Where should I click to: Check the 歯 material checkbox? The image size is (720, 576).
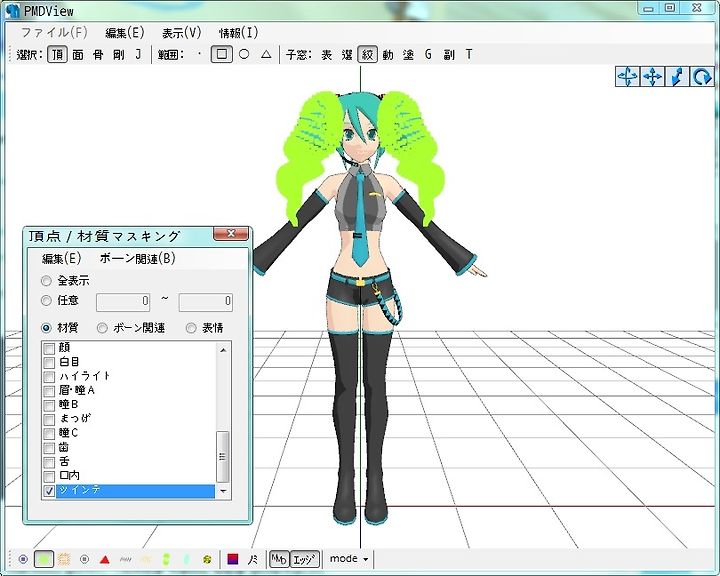point(49,448)
